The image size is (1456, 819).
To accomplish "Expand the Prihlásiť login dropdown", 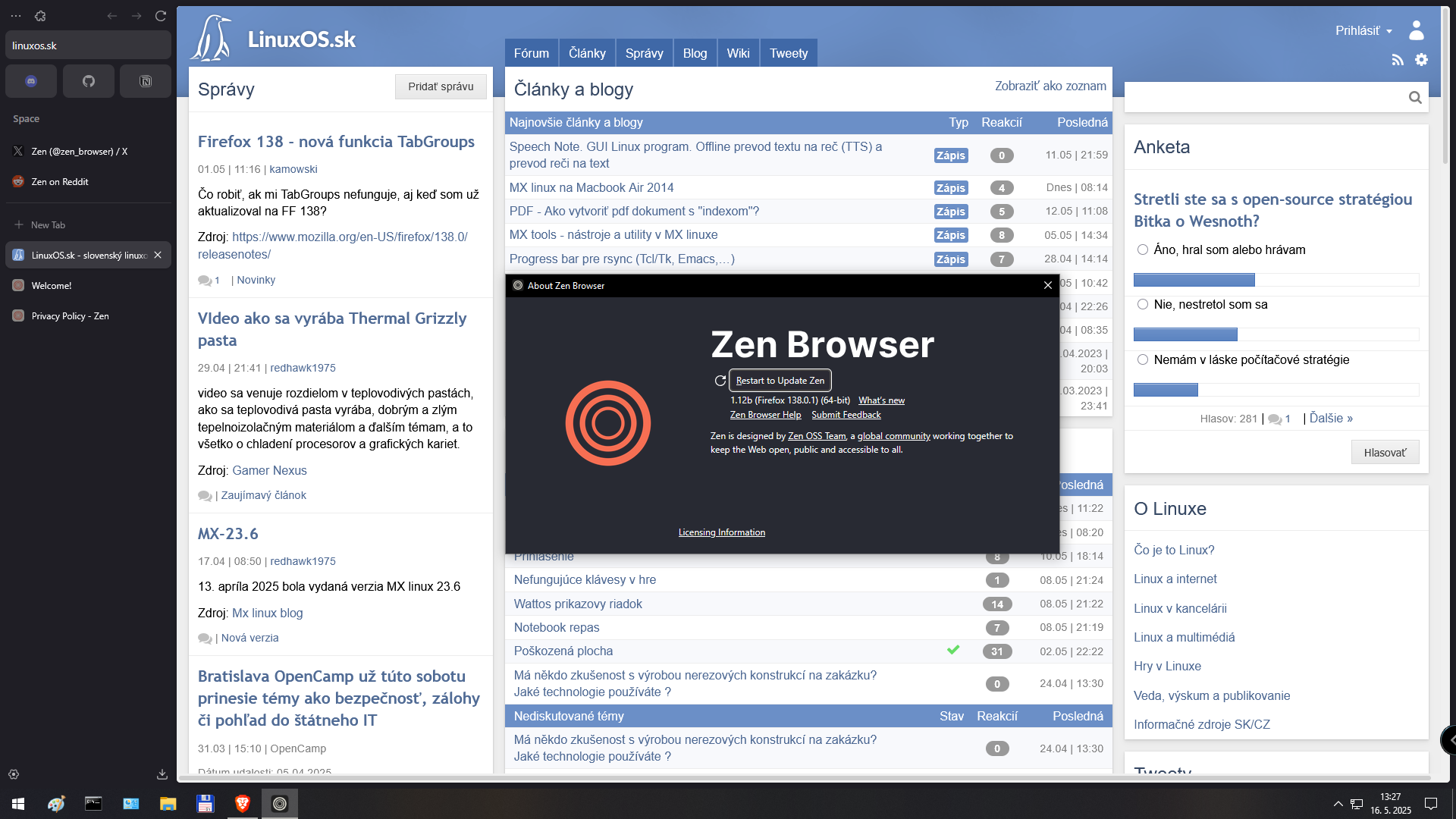I will [1363, 30].
